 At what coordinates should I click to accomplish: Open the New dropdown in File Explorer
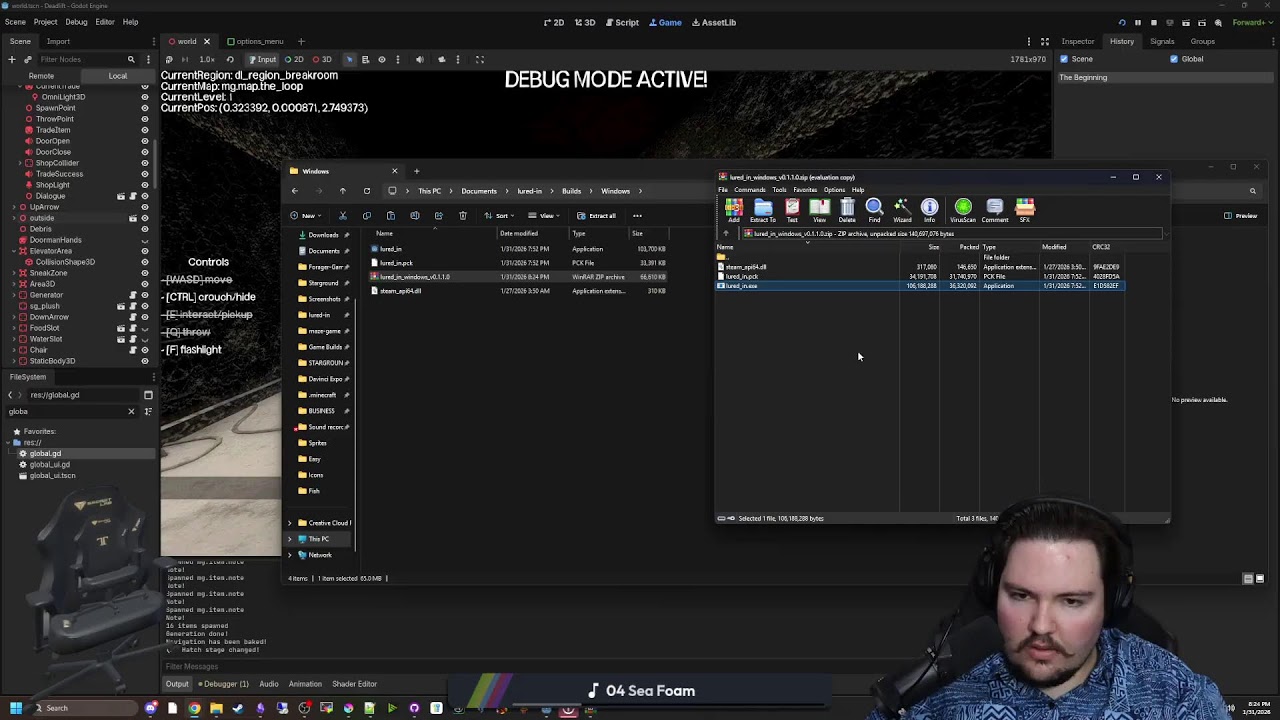[x=305, y=215]
